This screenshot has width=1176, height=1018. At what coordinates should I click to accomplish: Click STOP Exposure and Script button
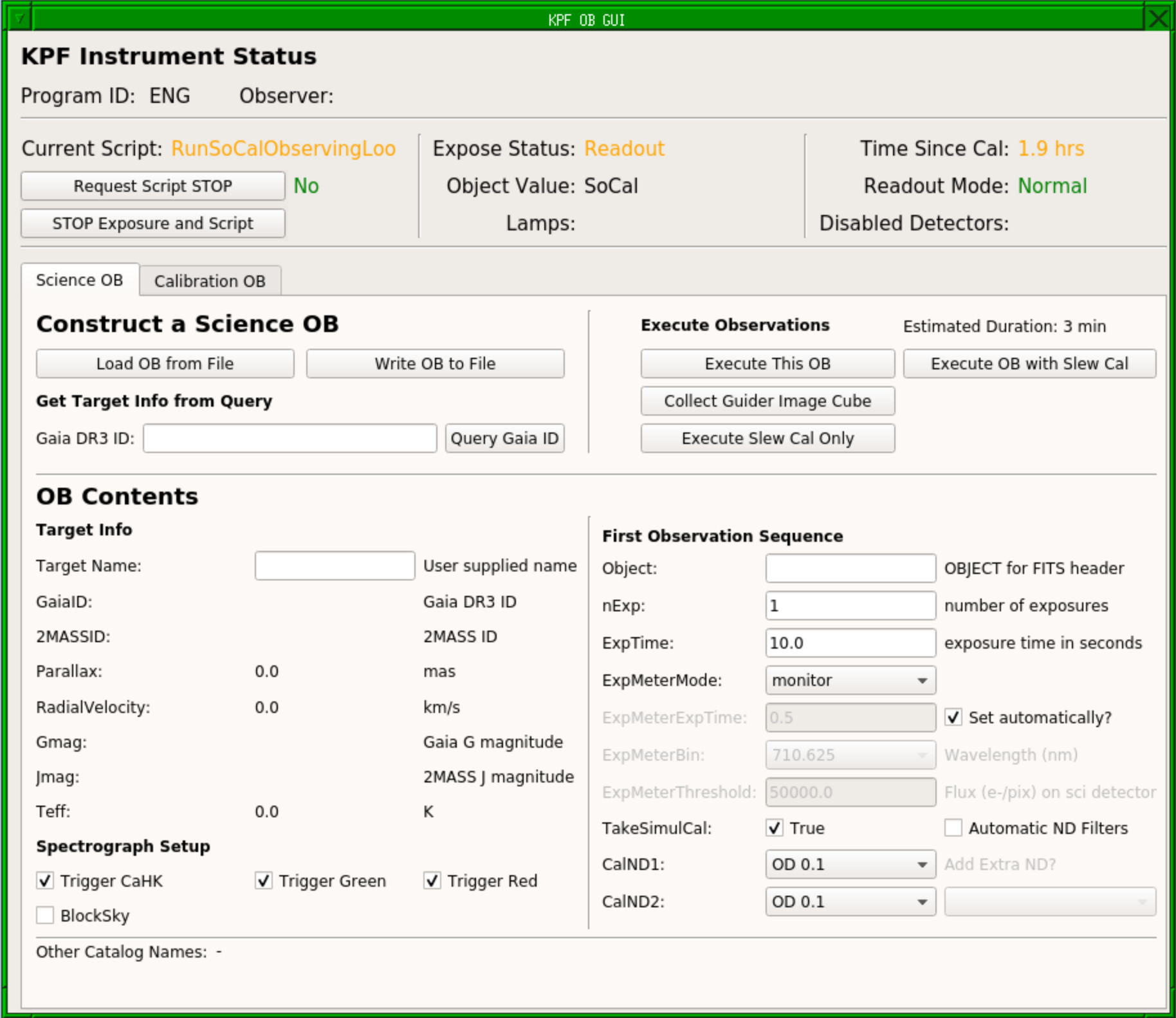point(152,223)
